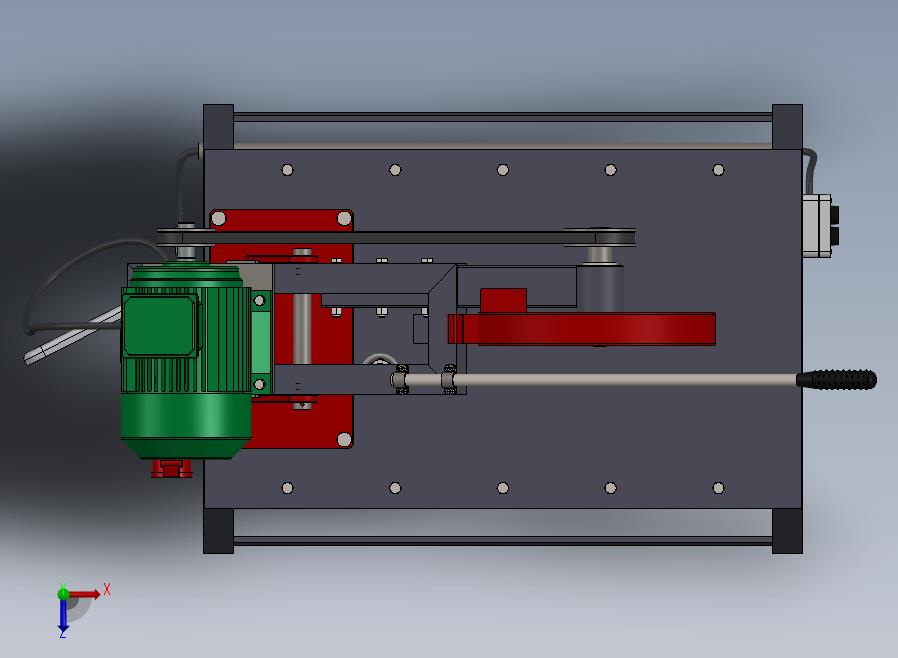Select the long grey lever rod
This screenshot has height=658, width=898.
pyautogui.click(x=596, y=379)
